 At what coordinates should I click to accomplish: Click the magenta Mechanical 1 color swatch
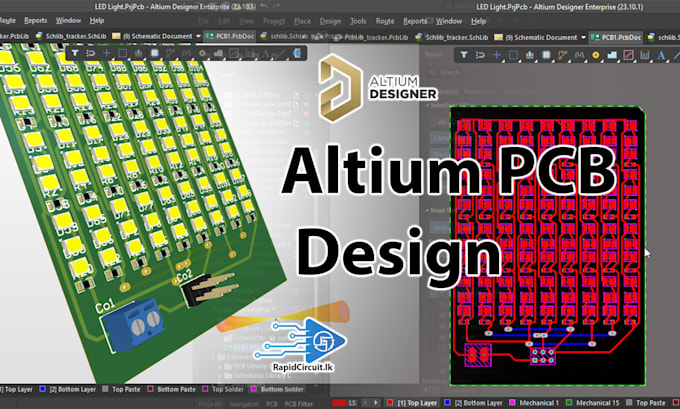point(512,403)
